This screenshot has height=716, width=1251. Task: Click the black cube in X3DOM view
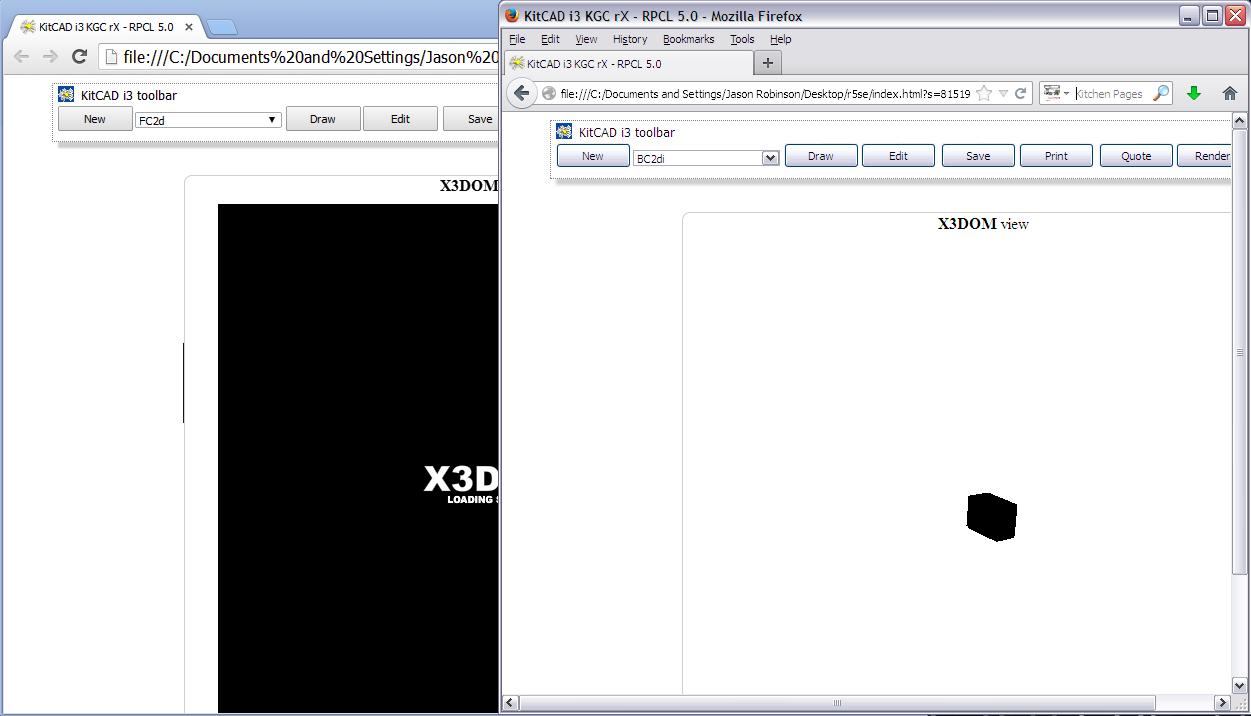[992, 516]
